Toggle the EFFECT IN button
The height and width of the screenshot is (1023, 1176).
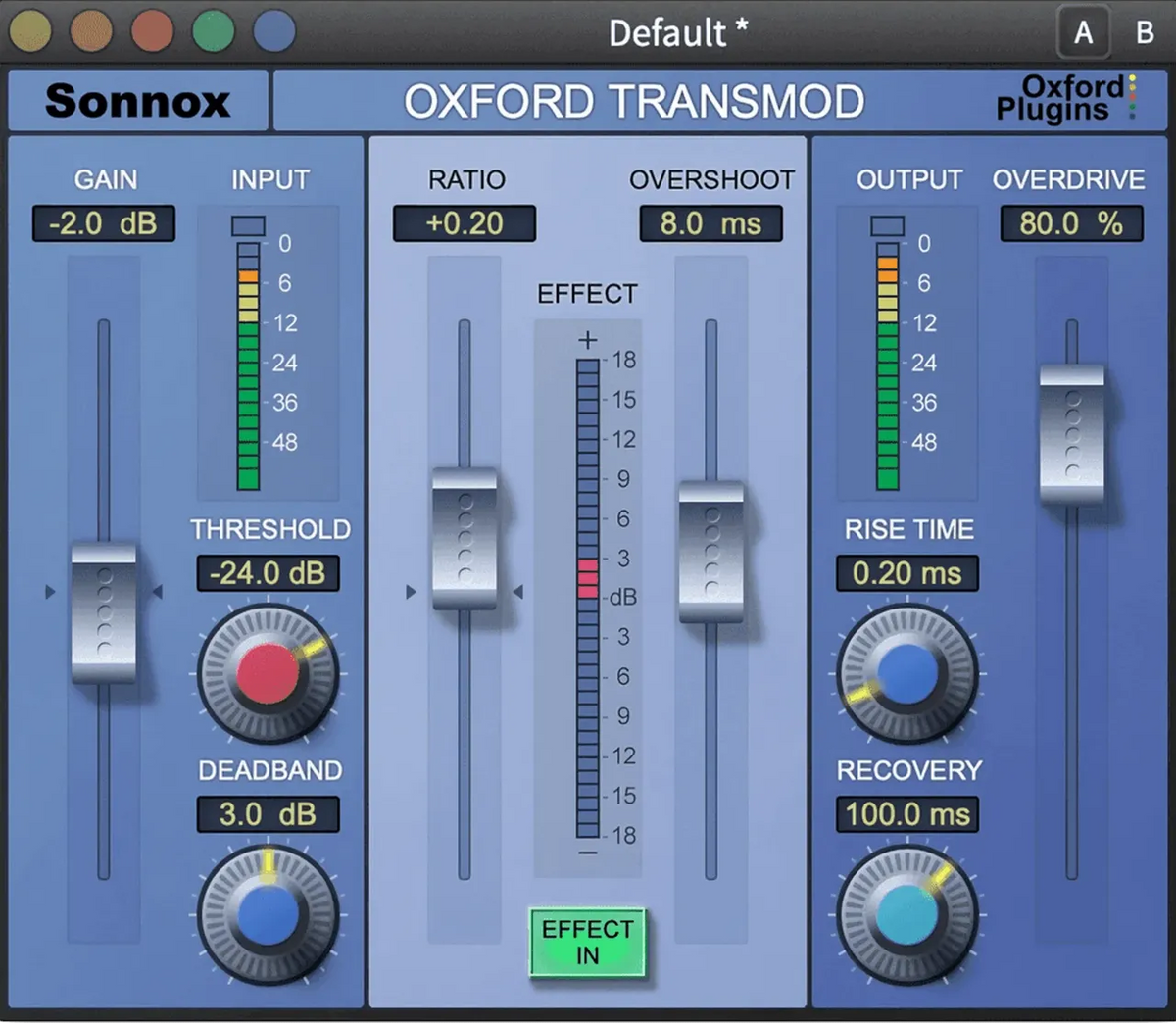(586, 944)
